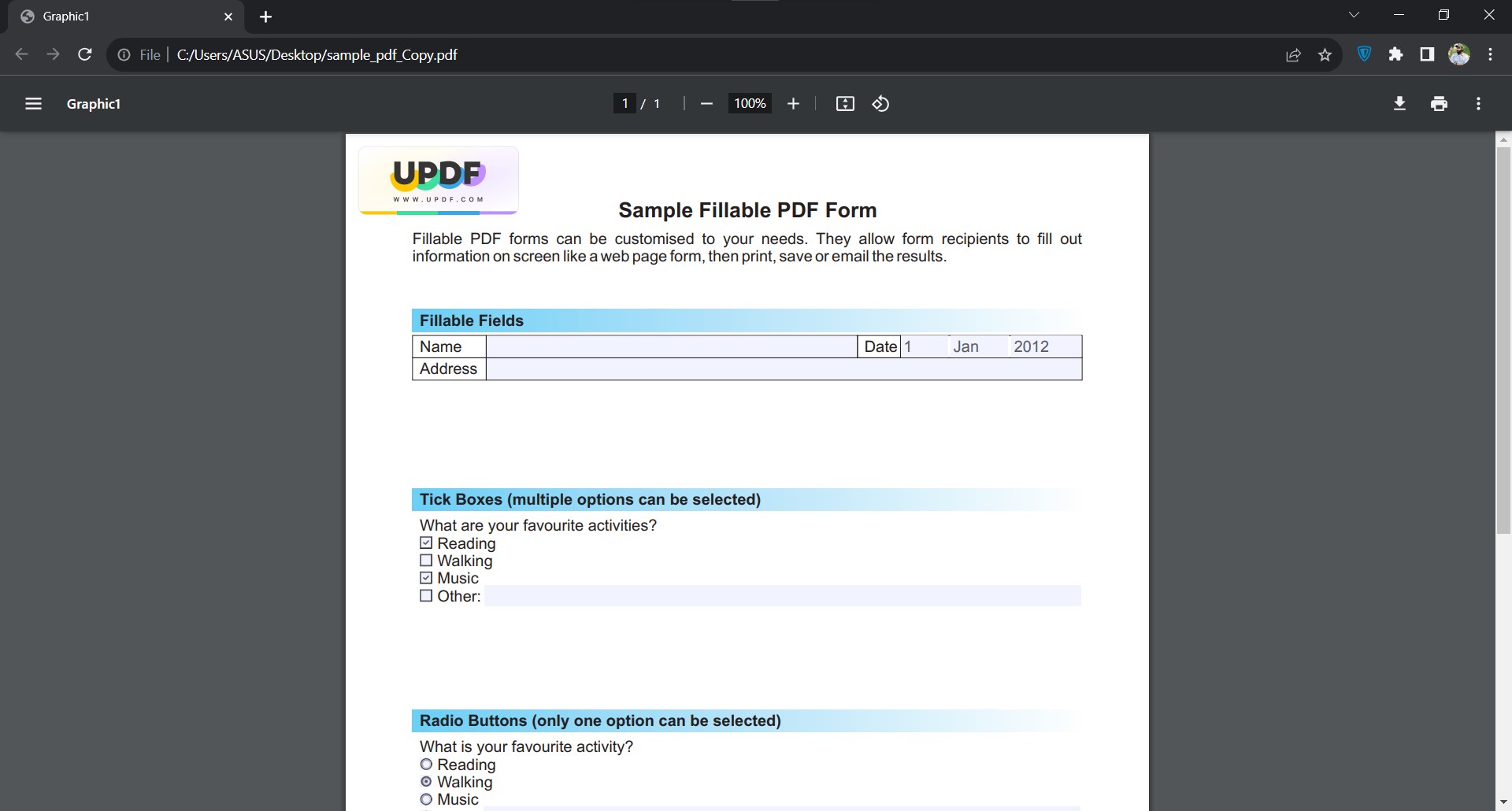The image size is (1512, 811).
Task: Open the PDF viewer hamburger menu
Action: click(32, 103)
